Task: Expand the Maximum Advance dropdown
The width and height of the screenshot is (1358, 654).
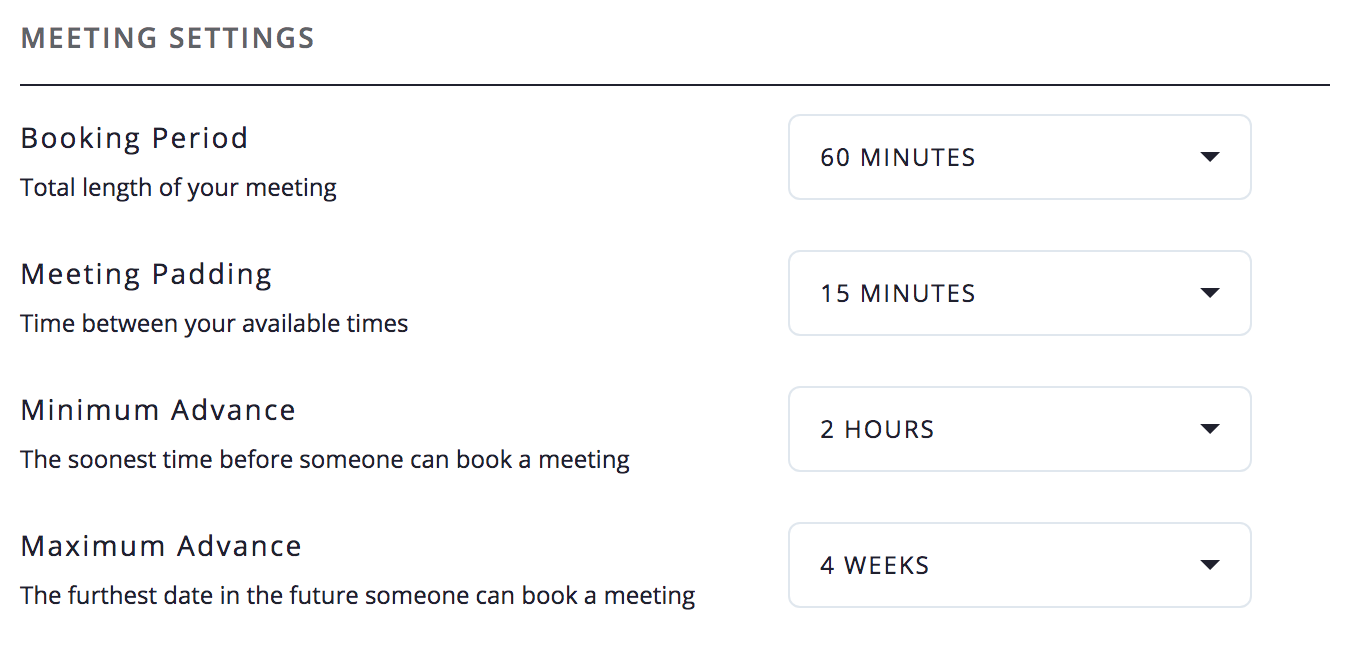Action: tap(1019, 565)
